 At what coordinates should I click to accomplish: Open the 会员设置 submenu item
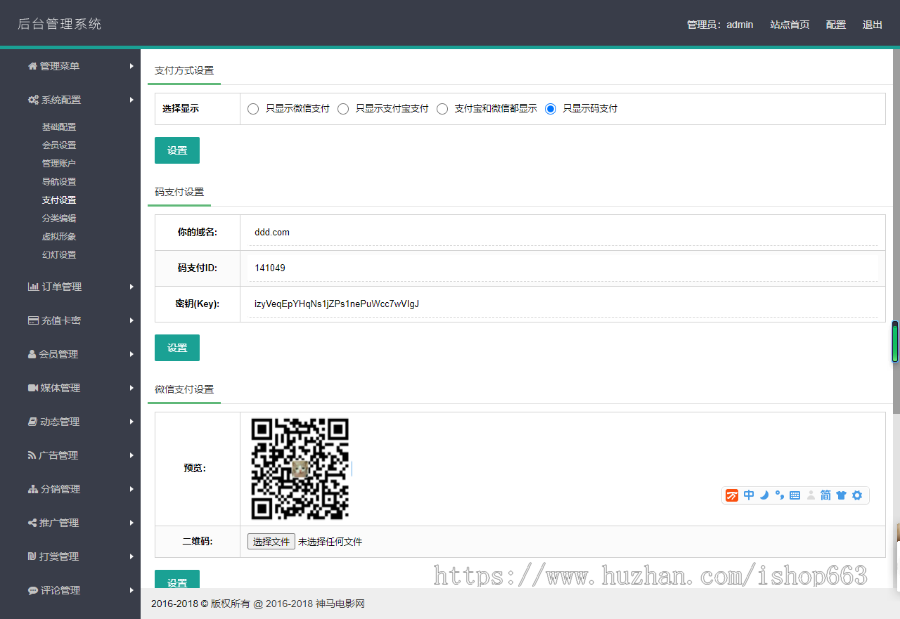(x=59, y=145)
